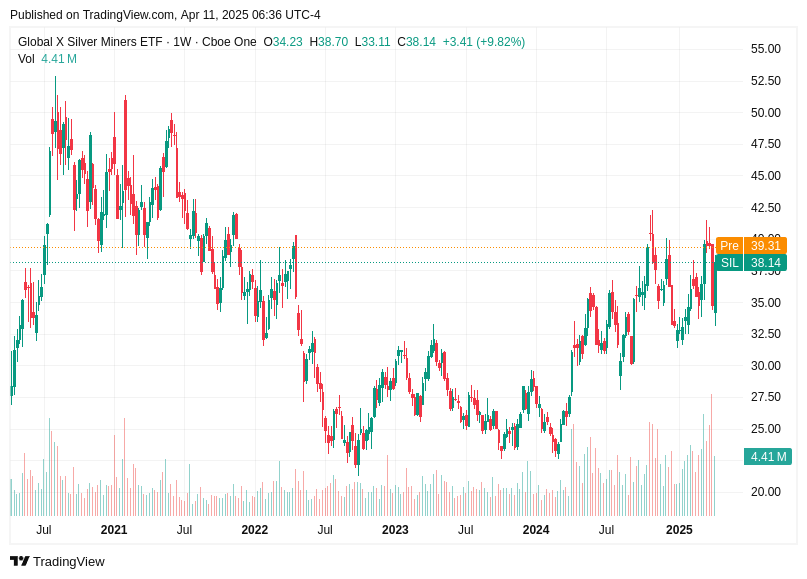The height and width of the screenshot is (579, 807).
Task: Click the TradingView wordmark at bottom
Action: [69, 562]
